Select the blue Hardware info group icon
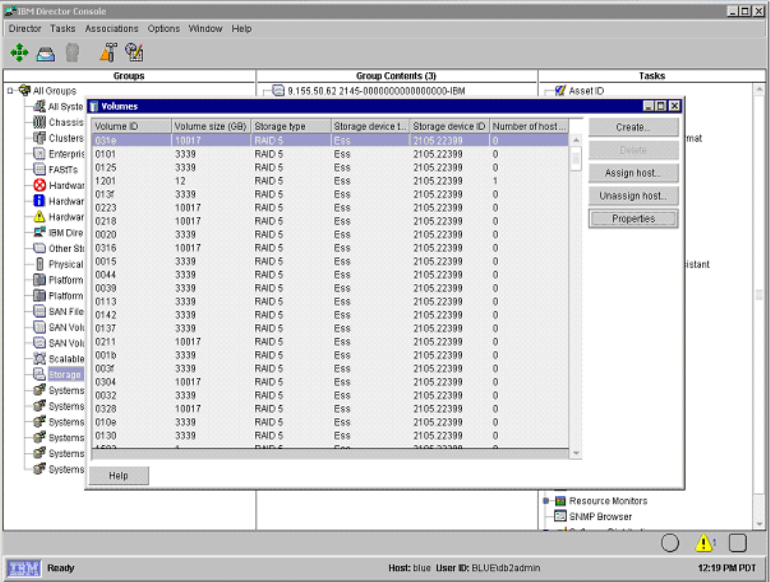 [x=39, y=201]
